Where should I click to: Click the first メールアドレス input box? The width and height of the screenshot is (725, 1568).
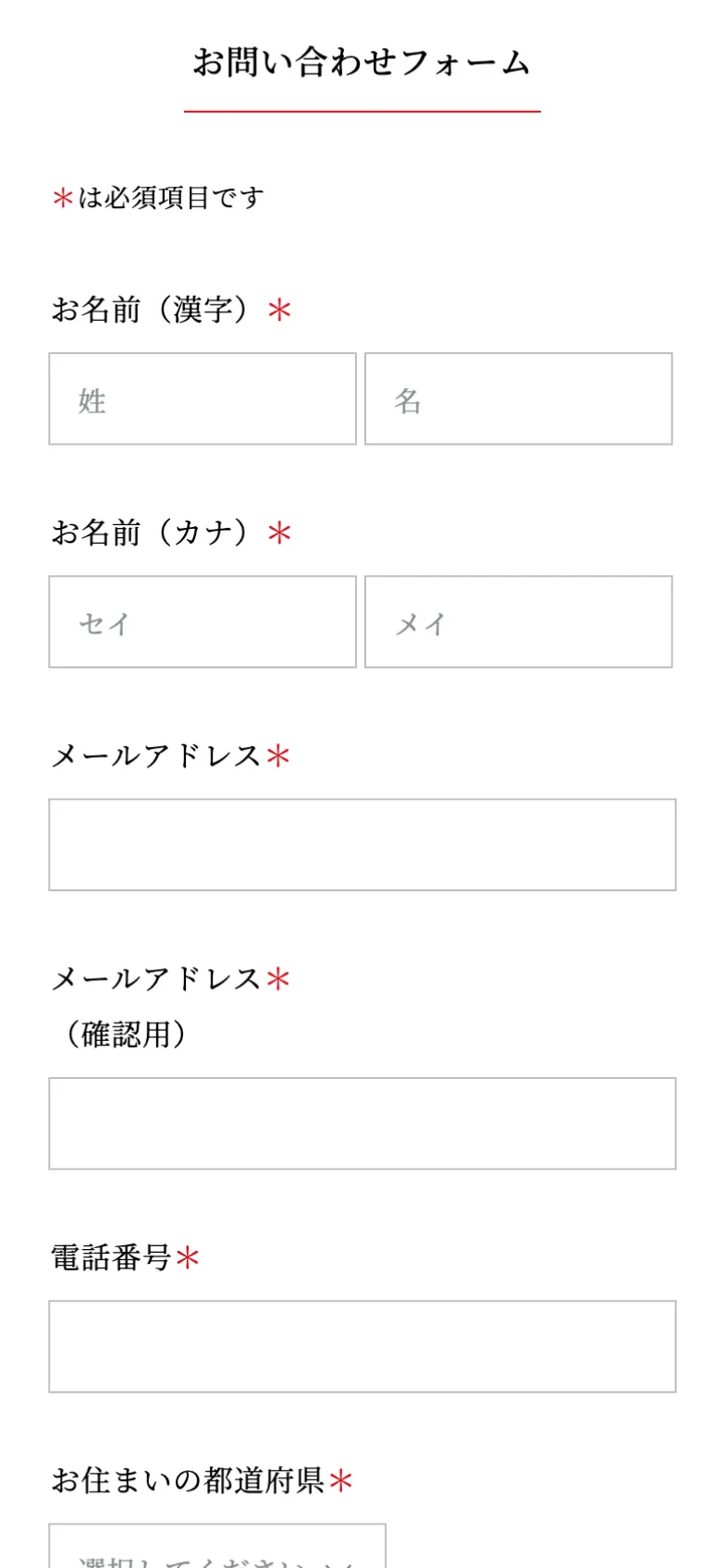362,845
